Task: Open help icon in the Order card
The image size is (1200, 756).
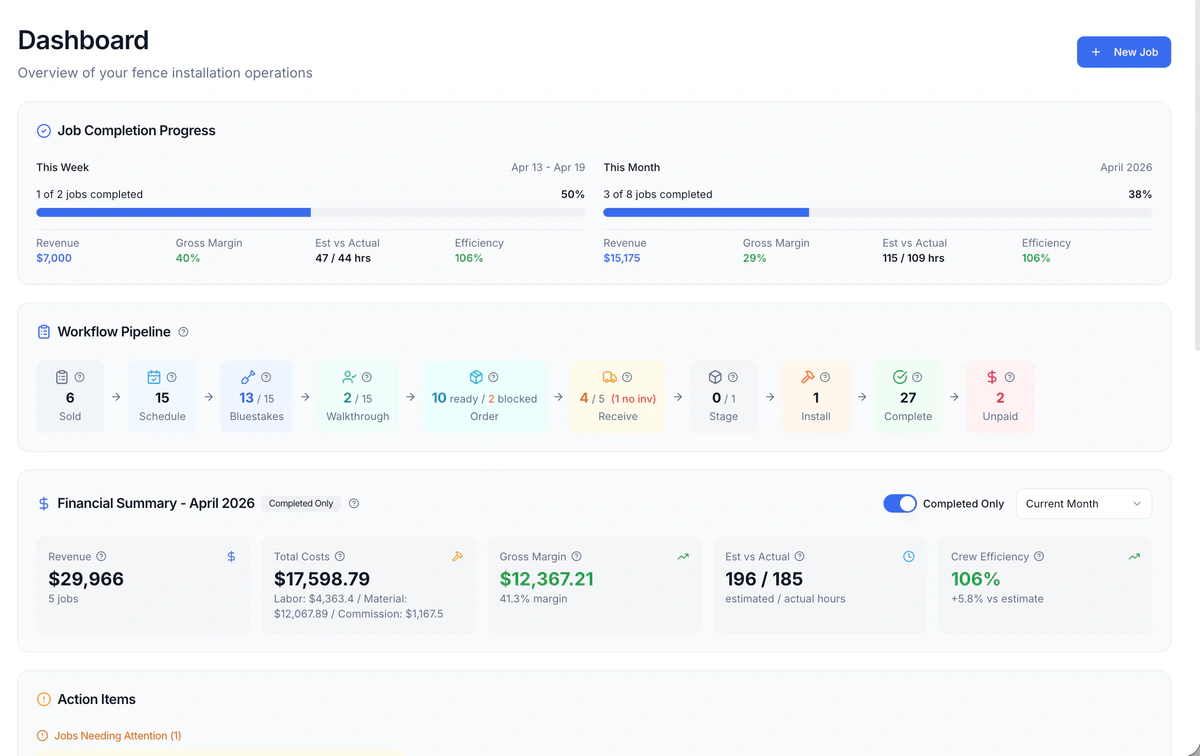Action: (494, 377)
